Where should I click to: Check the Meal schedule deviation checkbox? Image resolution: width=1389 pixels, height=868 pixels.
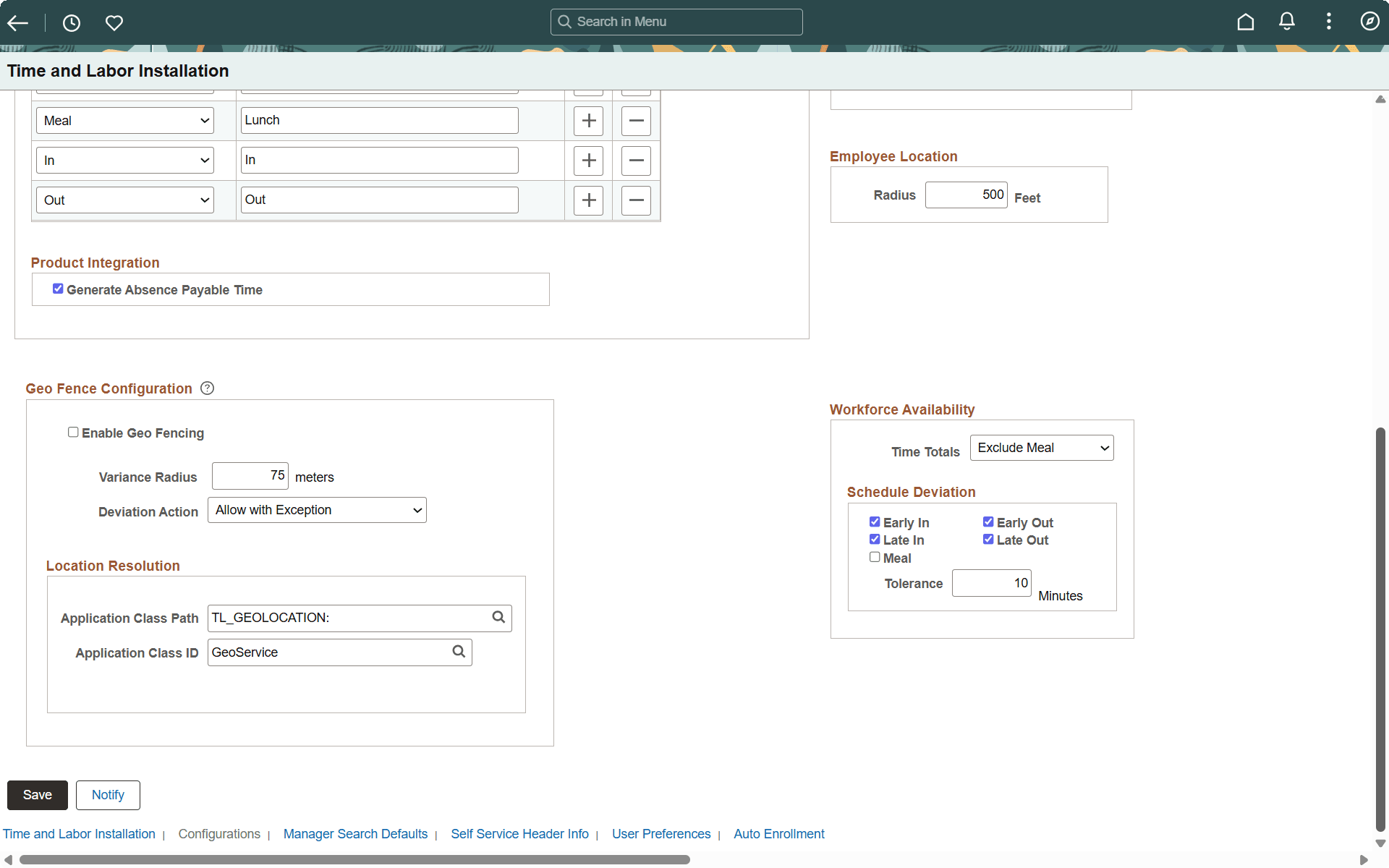pyautogui.click(x=874, y=556)
